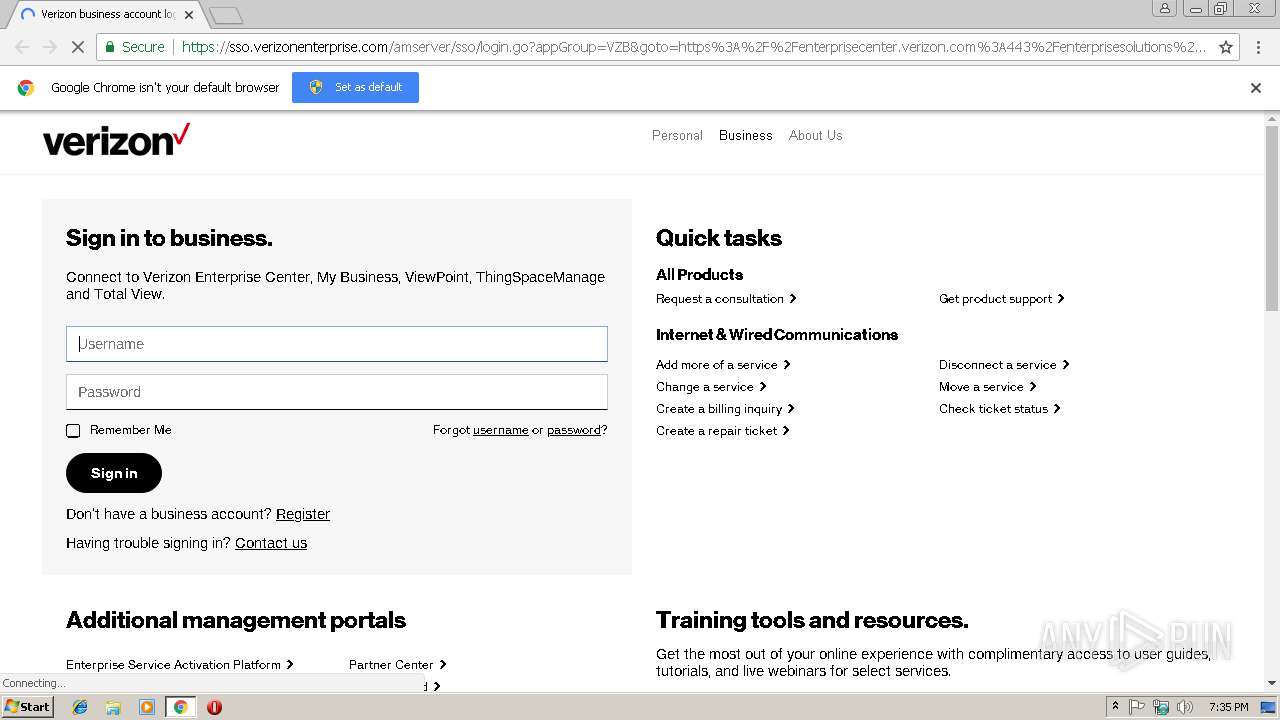Select Add more of a service
1280x720 pixels.
723,365
